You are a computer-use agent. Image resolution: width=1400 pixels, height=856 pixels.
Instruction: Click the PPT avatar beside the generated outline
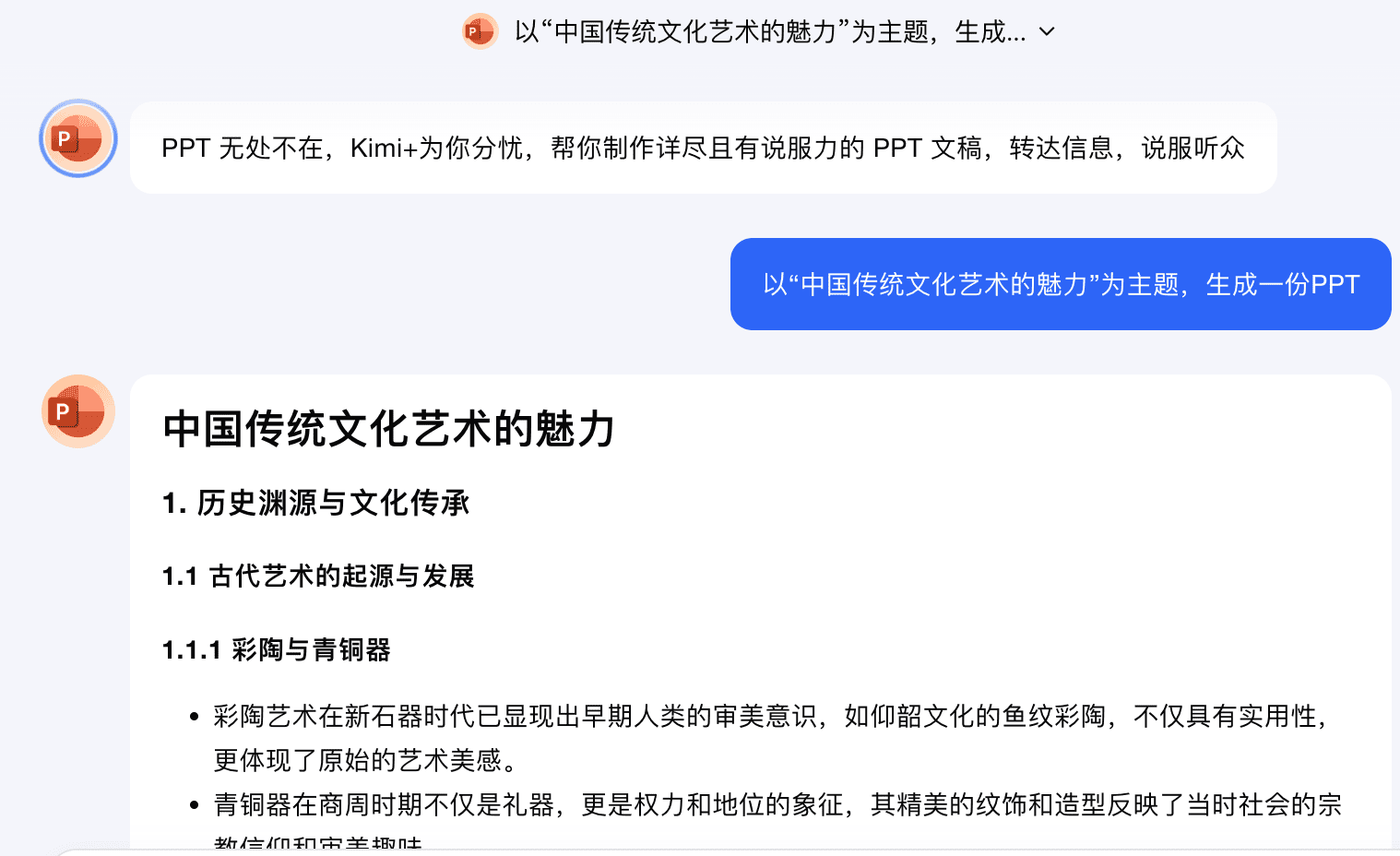coord(78,411)
